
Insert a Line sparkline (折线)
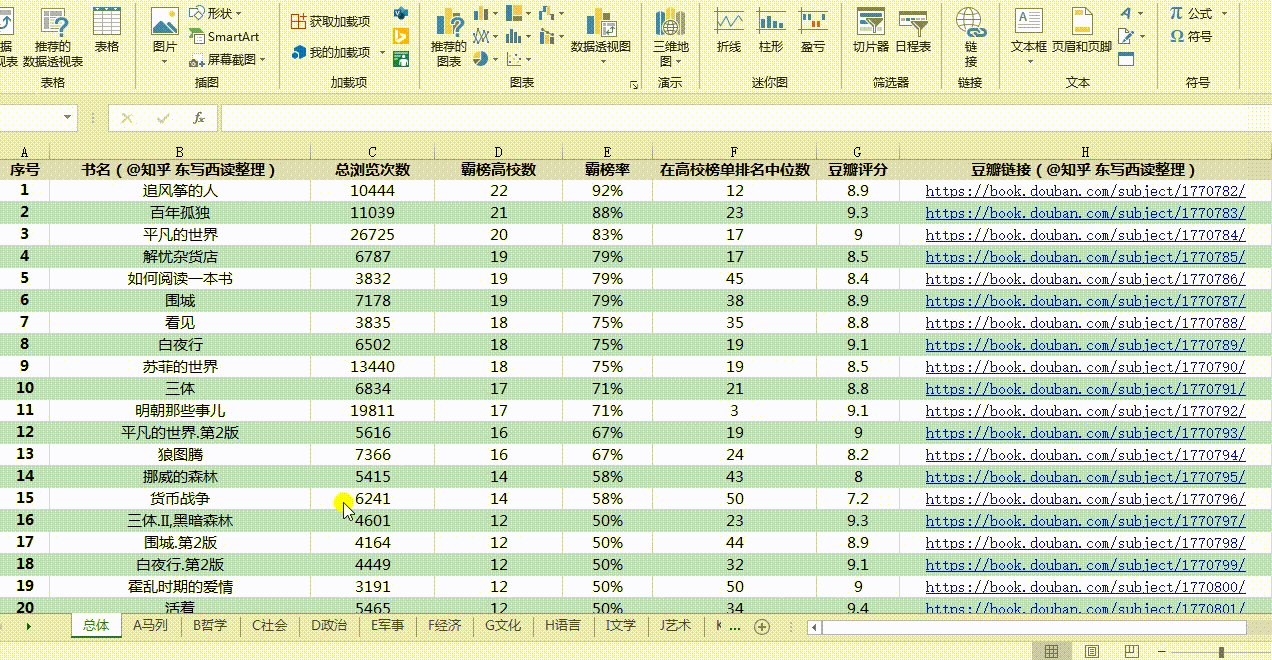click(x=729, y=32)
